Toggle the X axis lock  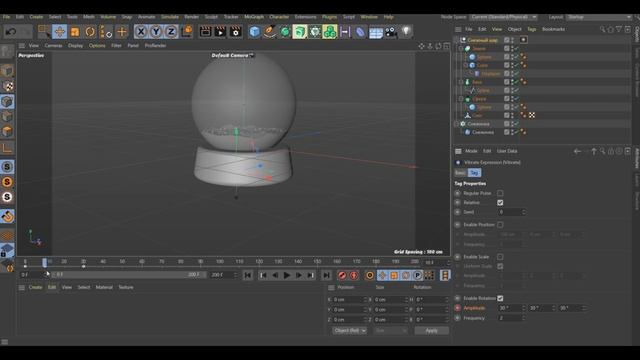click(x=141, y=31)
